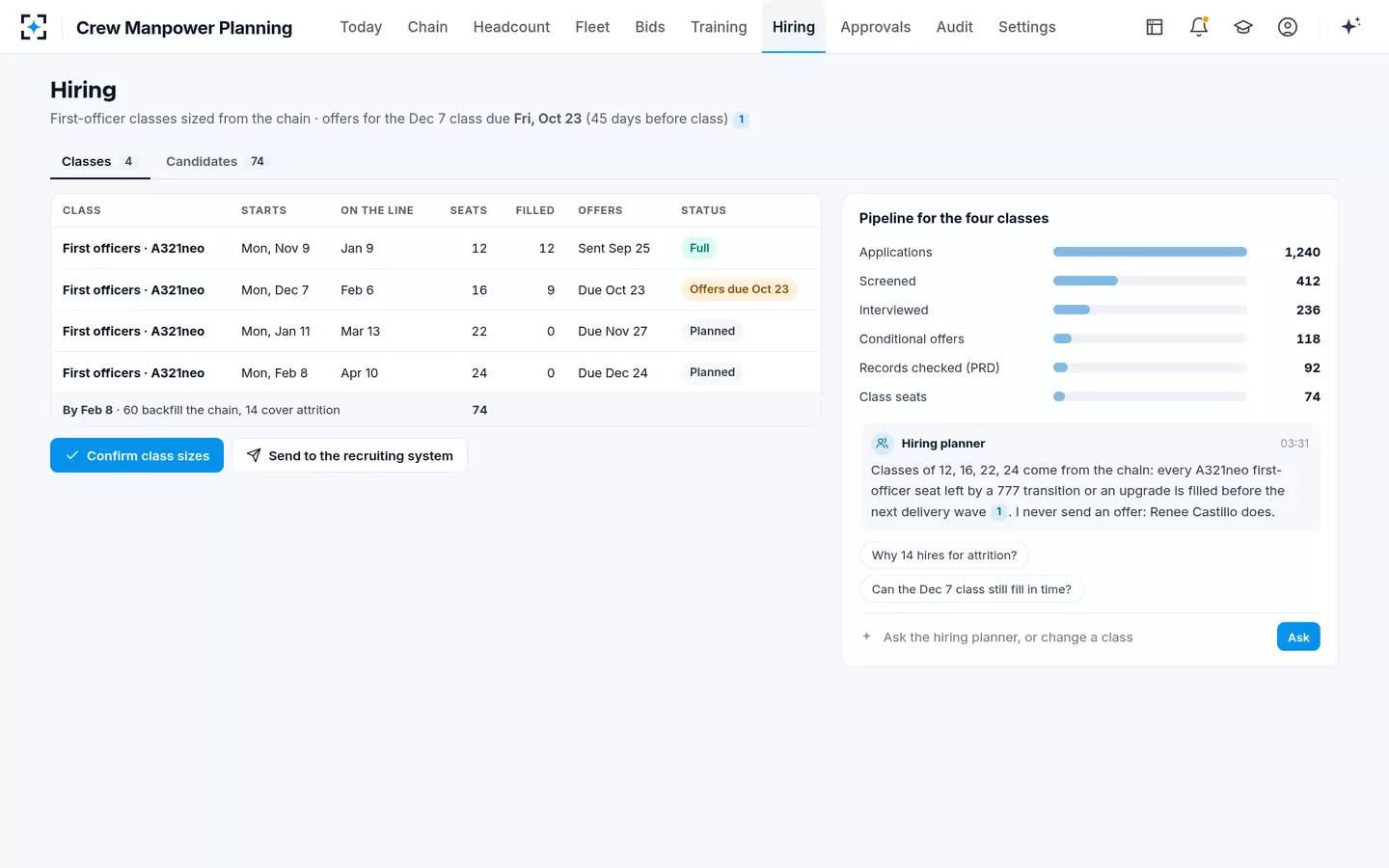
Task: Go to the Today tab
Action: (x=361, y=27)
